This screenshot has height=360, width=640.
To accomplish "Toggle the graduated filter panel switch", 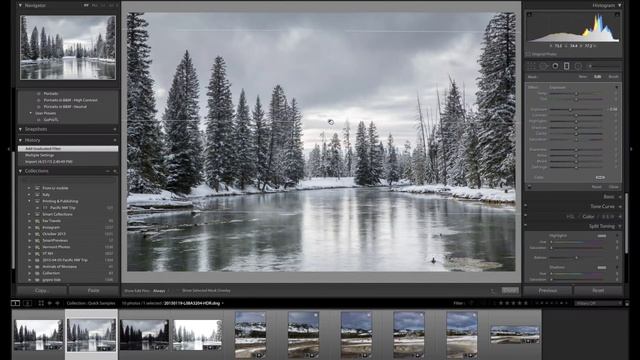I will 529,187.
